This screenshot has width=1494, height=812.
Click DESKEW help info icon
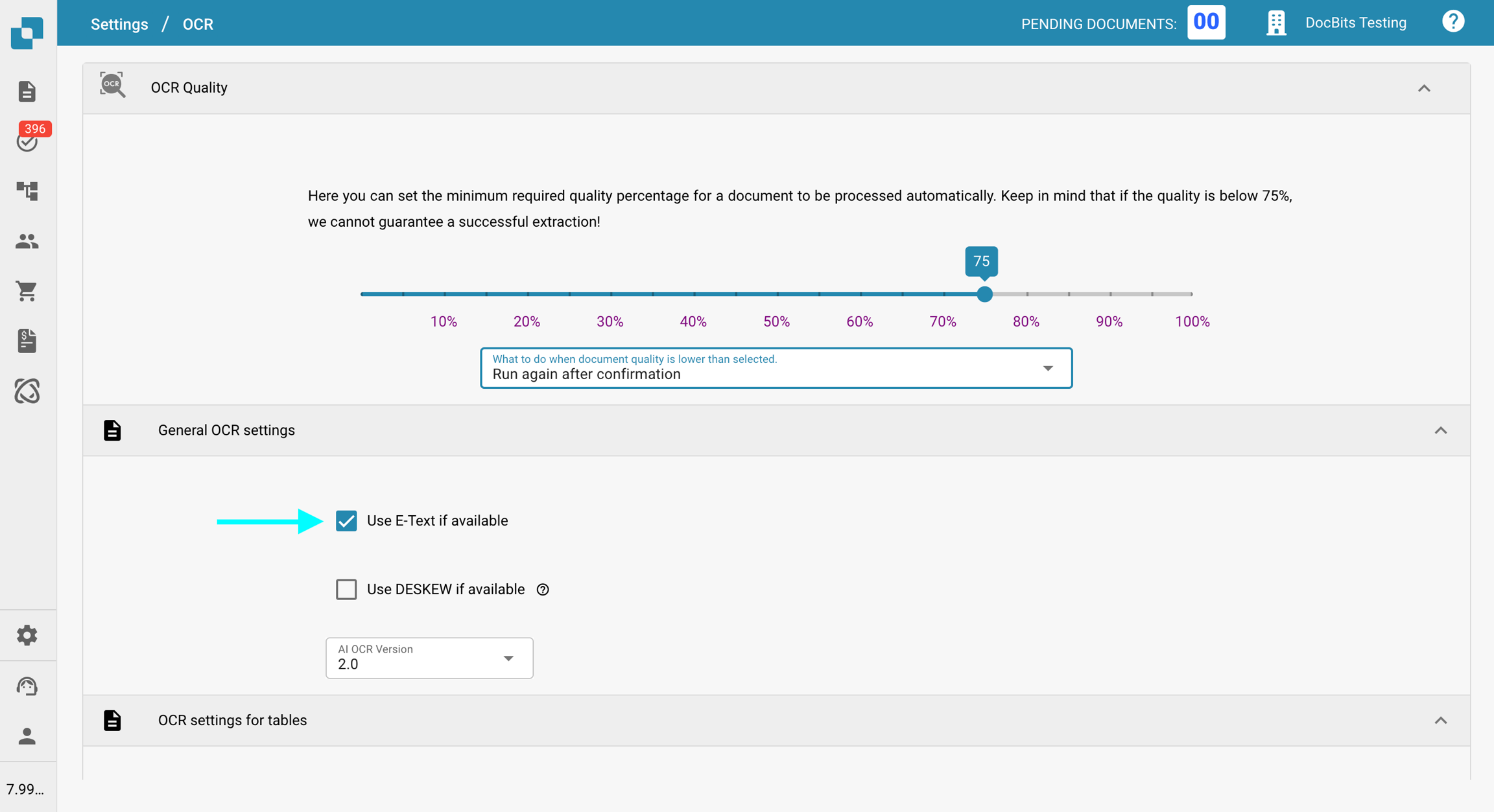click(x=543, y=590)
